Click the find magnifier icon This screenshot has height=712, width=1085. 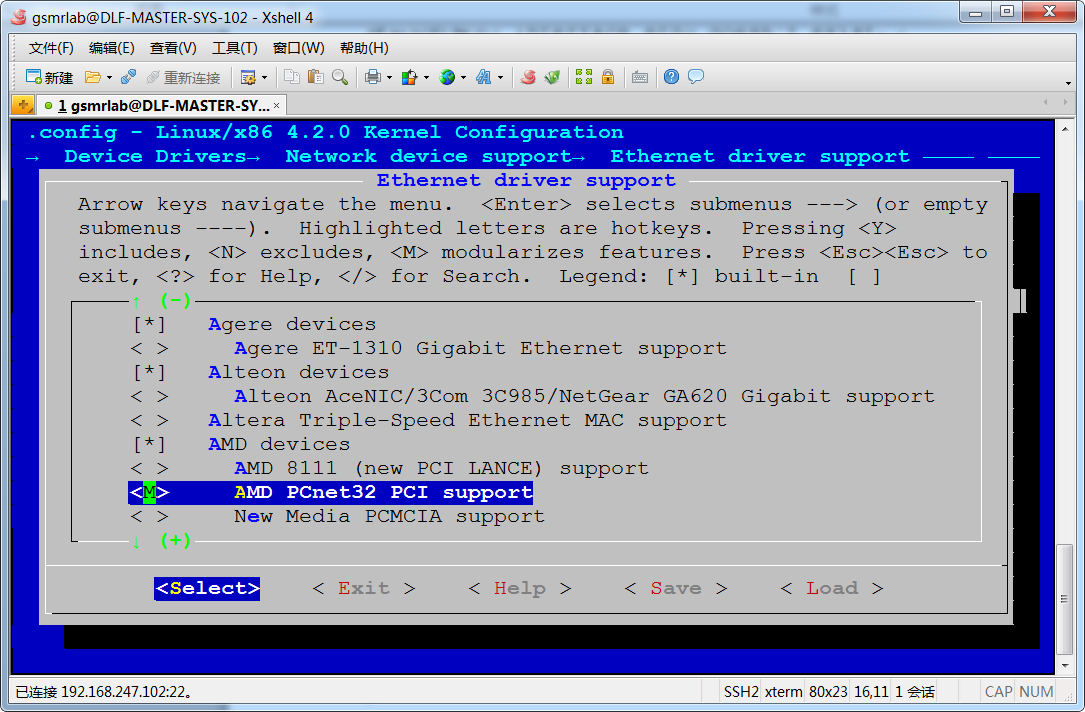(x=340, y=77)
